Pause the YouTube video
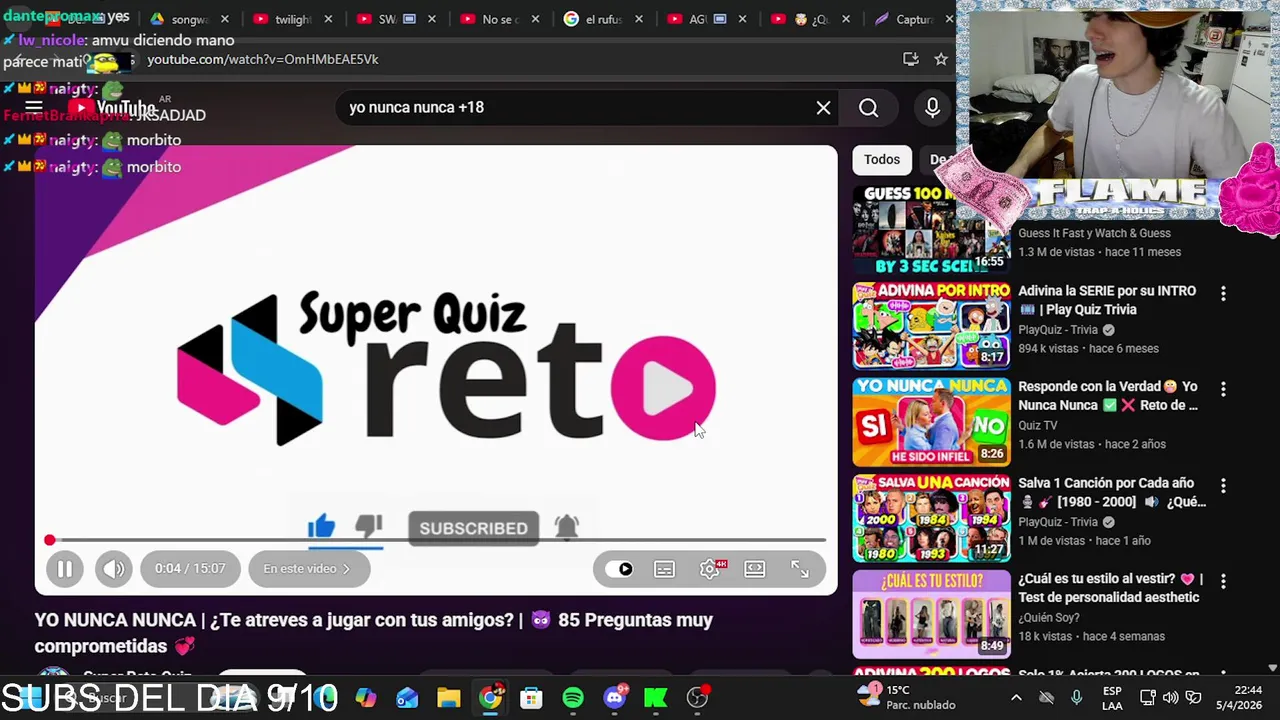Screen dimensions: 1280x720 click(64, 569)
